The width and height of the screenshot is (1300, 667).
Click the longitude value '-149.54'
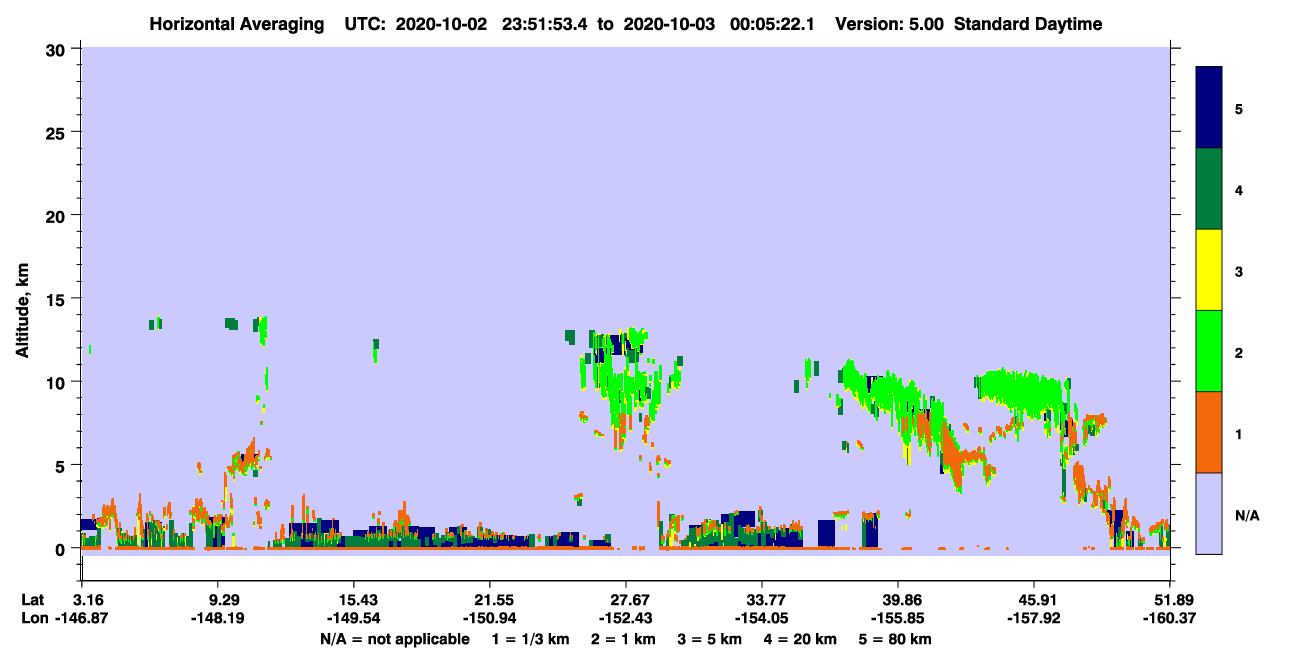(354, 618)
